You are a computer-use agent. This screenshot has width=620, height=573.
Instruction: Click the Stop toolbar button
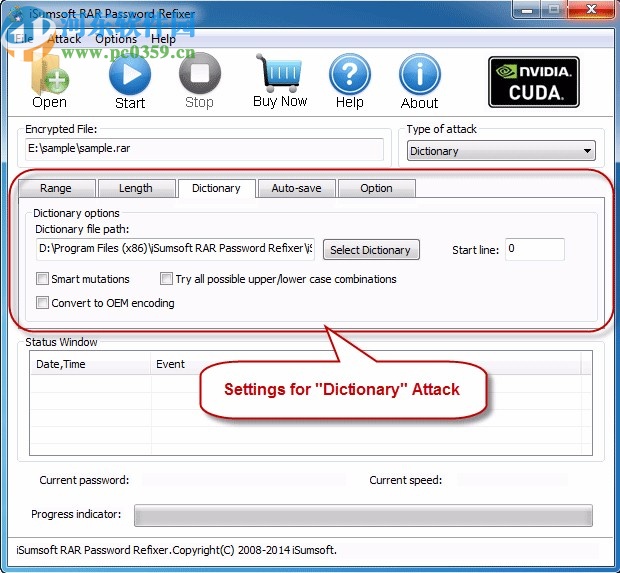[x=200, y=82]
